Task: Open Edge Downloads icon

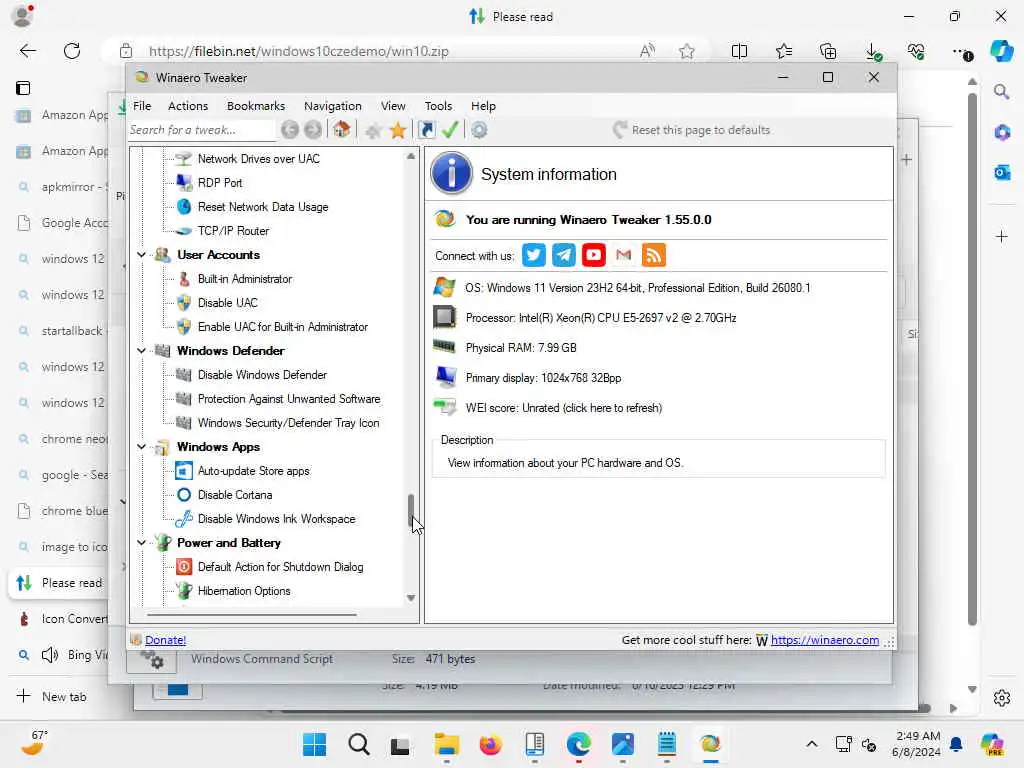Action: tap(872, 51)
